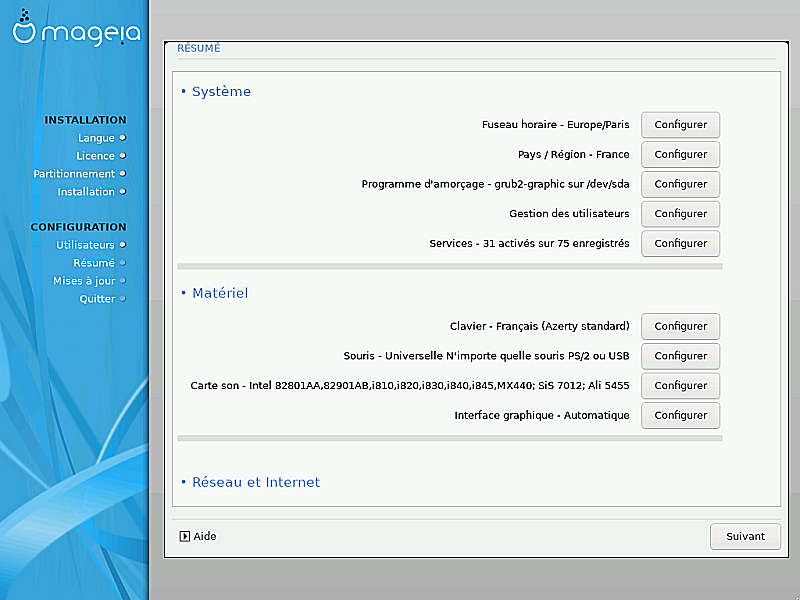Select the Utilisateurs step in sidebar
This screenshot has height=600, width=800.
pos(85,245)
